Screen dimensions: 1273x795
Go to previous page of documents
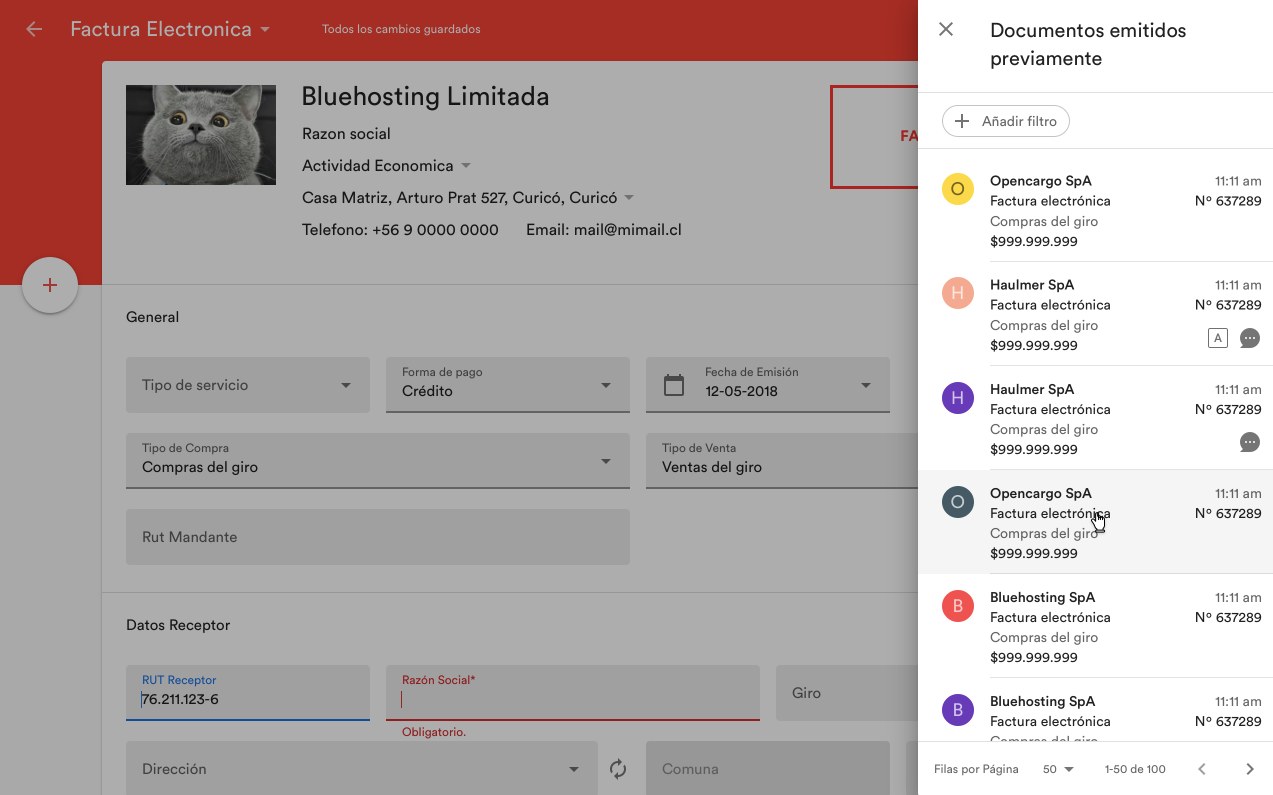pyautogui.click(x=1202, y=769)
